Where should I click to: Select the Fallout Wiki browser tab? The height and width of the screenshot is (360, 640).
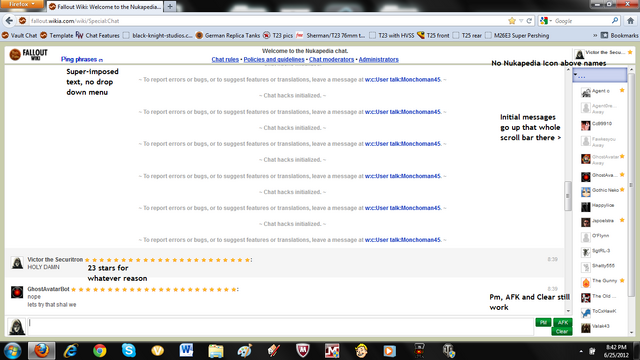[105, 7]
